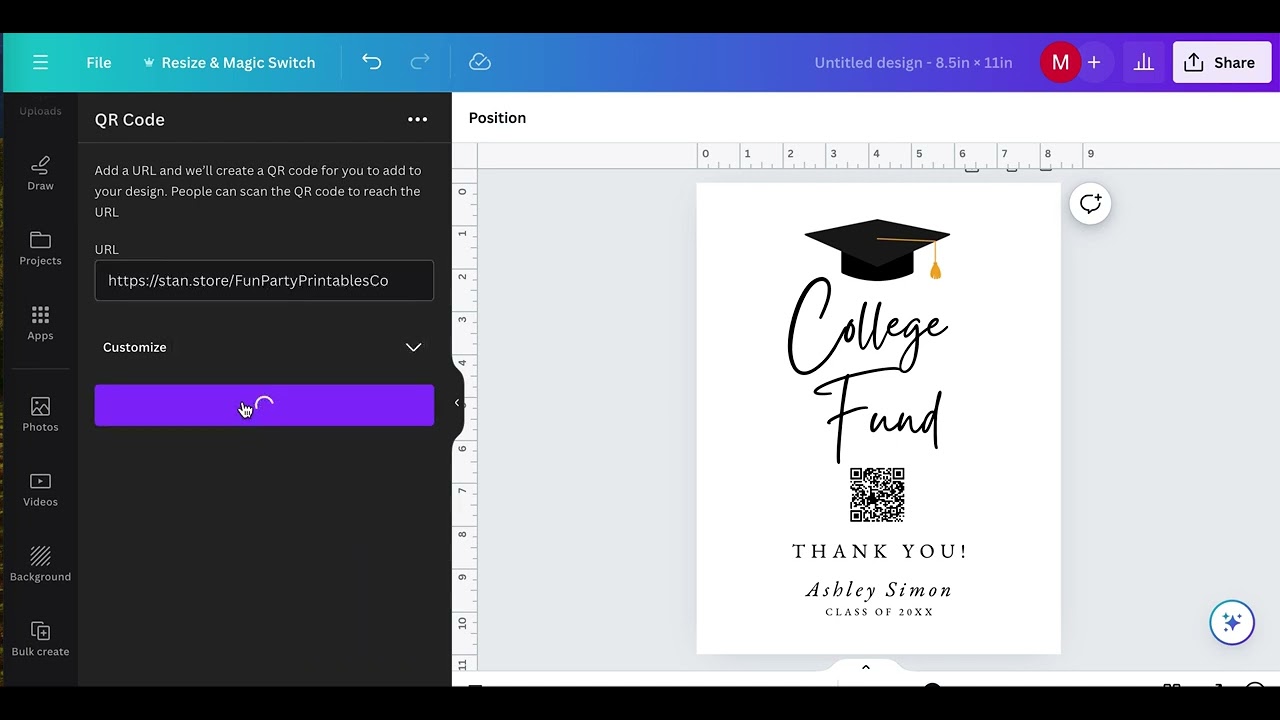Click the QR code URL field

[264, 281]
